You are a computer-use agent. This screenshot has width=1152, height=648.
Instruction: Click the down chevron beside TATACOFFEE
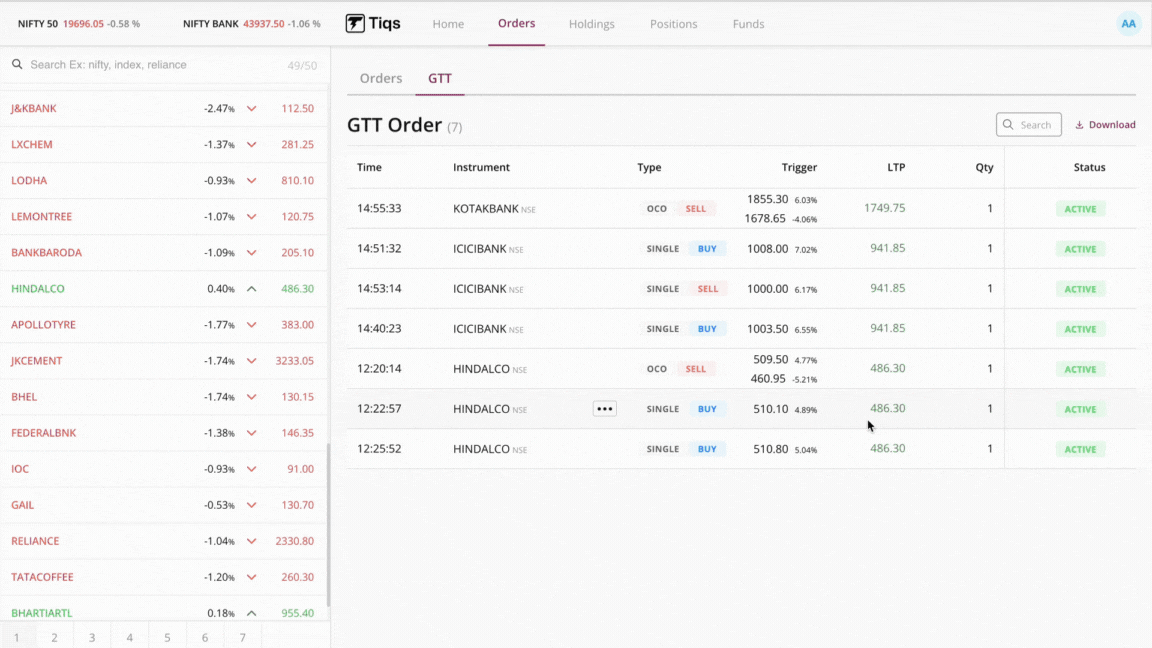(x=251, y=577)
